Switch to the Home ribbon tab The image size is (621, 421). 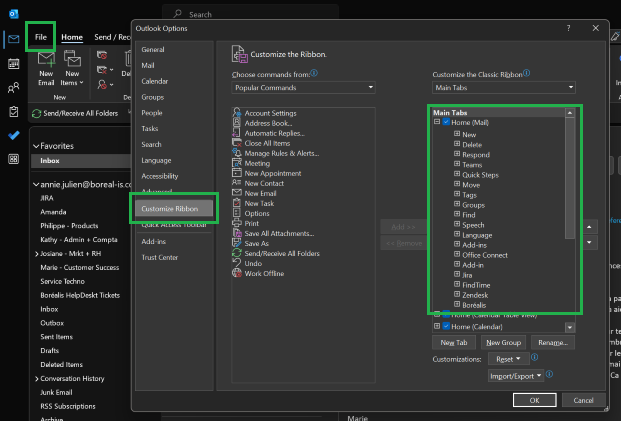72,37
